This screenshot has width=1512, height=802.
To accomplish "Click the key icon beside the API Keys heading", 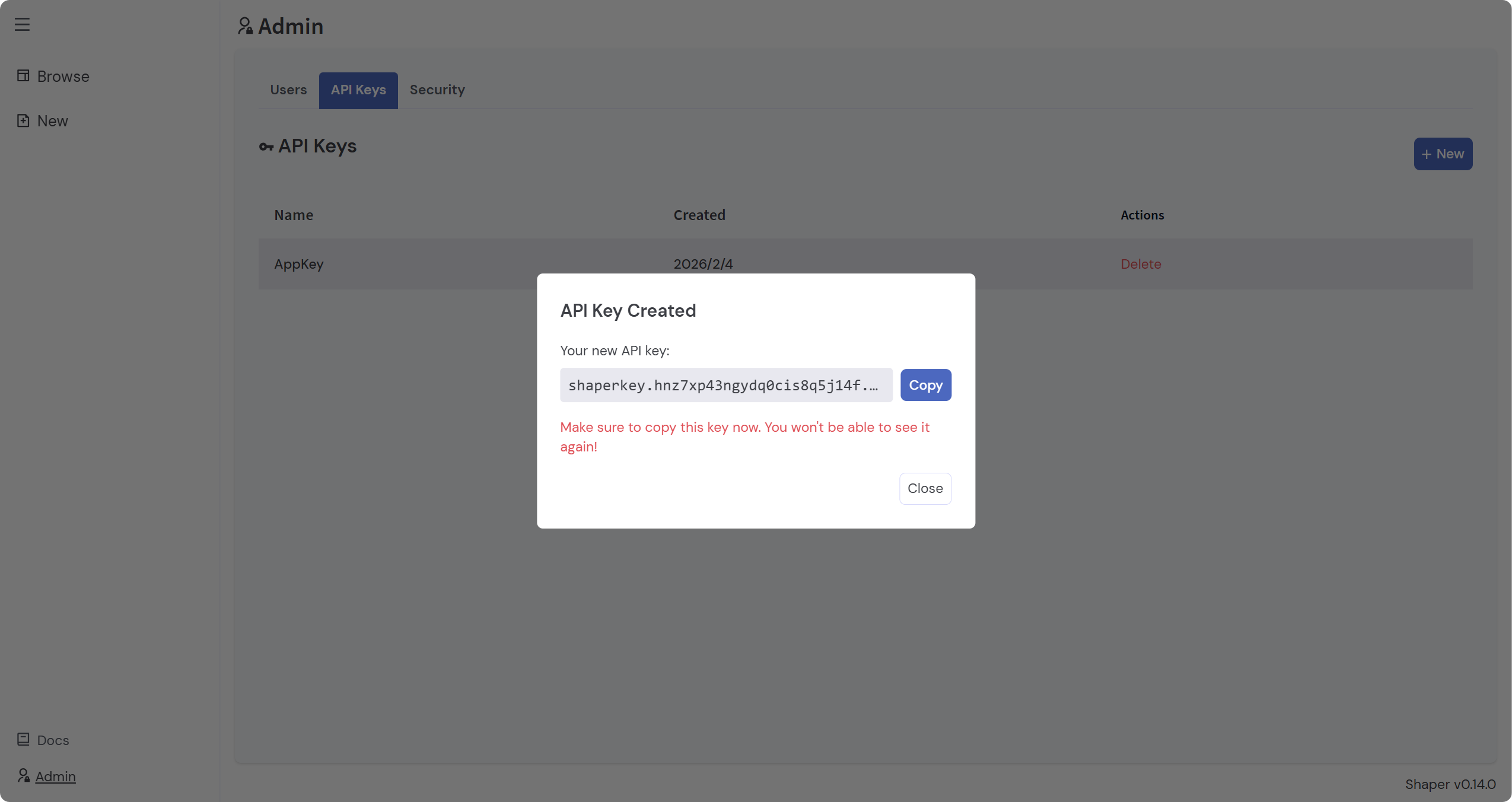I will (266, 147).
